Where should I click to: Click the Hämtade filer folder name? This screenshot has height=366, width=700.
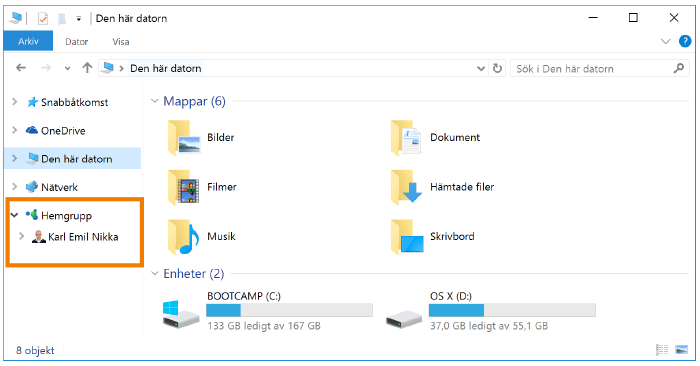(462, 187)
